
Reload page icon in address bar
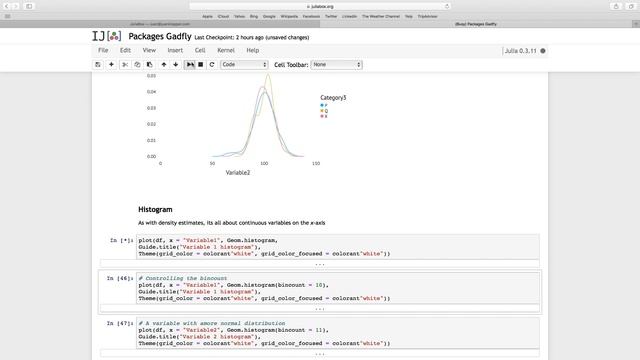click(x=447, y=7)
